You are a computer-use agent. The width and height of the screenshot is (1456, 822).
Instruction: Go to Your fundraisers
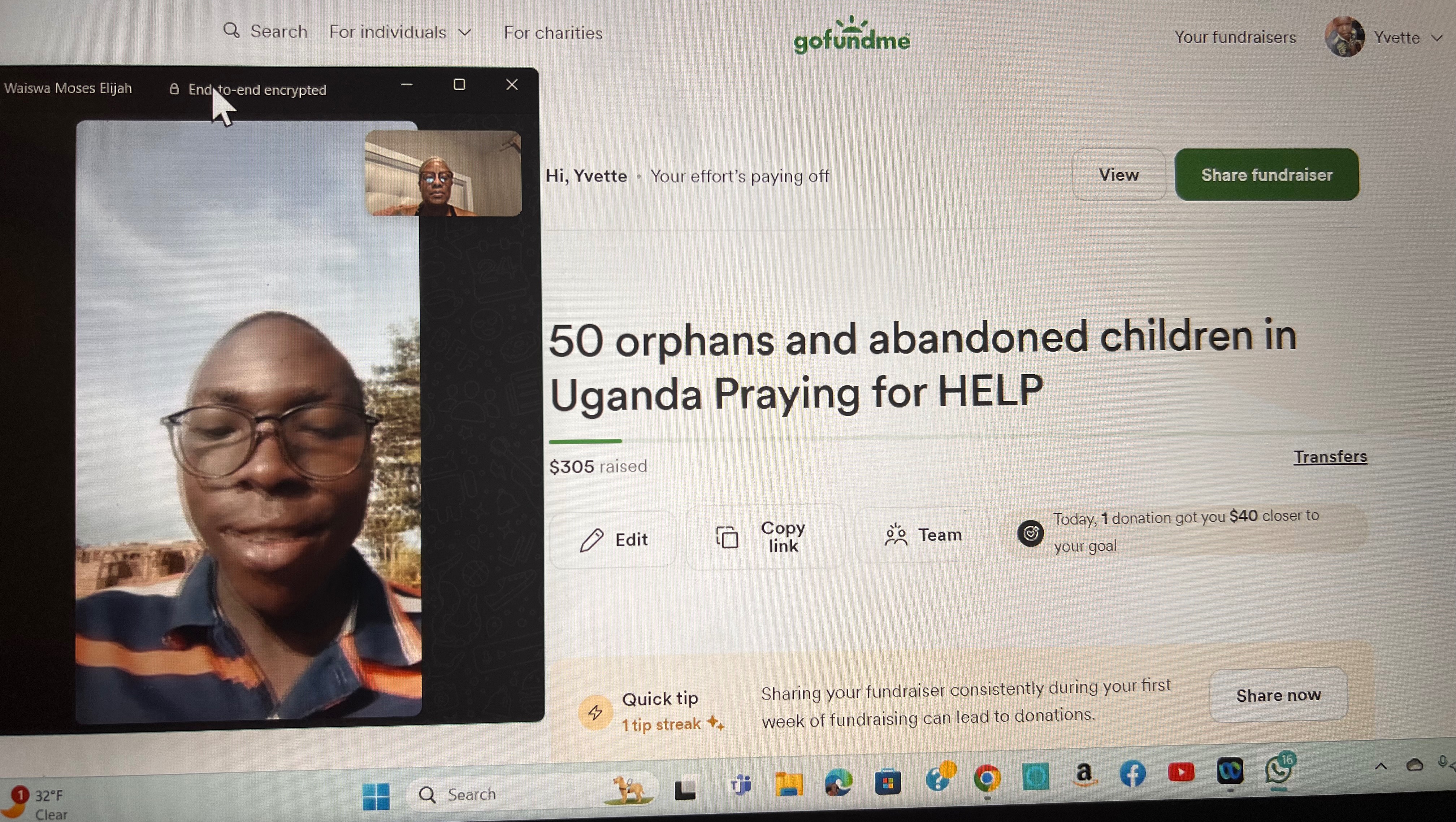[1235, 37]
